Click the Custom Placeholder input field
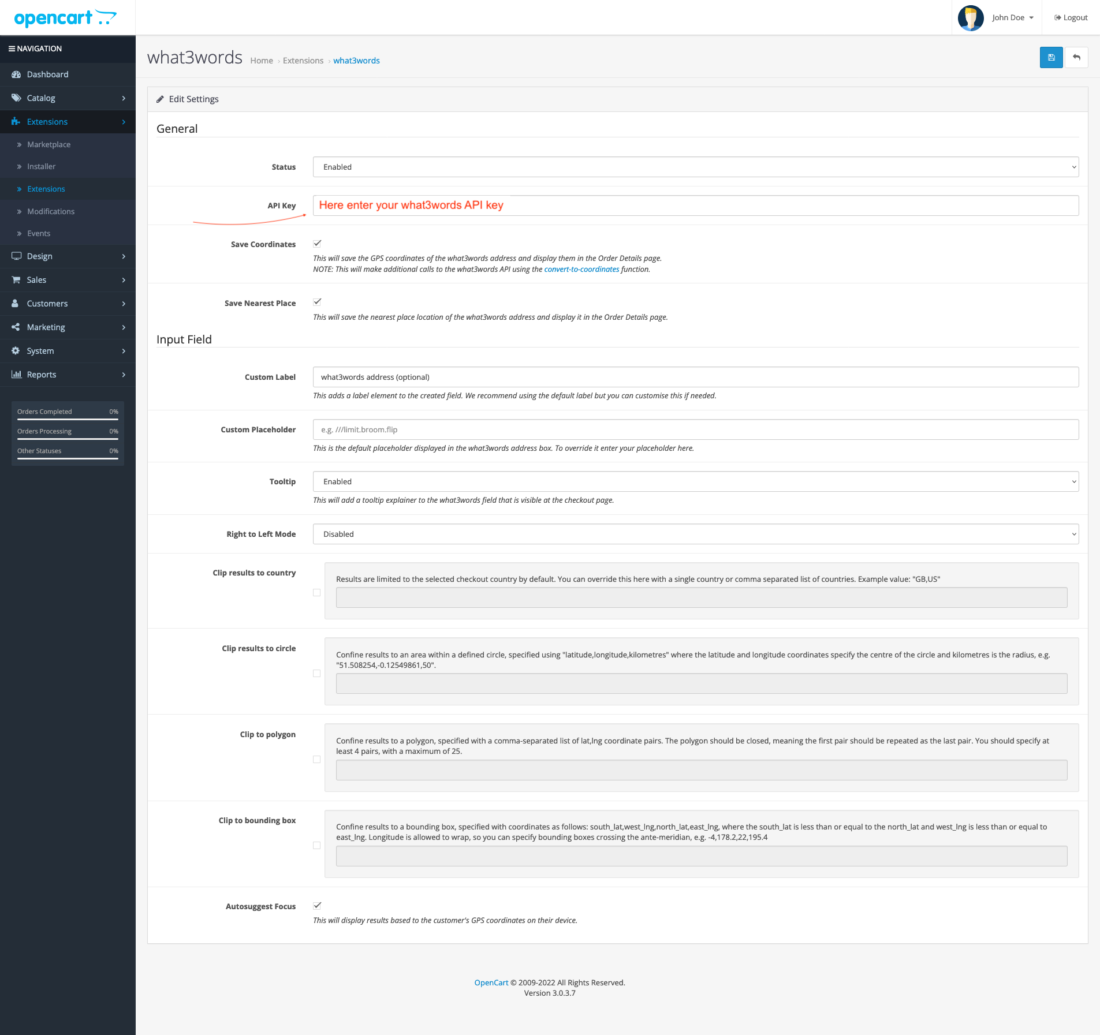 [695, 429]
